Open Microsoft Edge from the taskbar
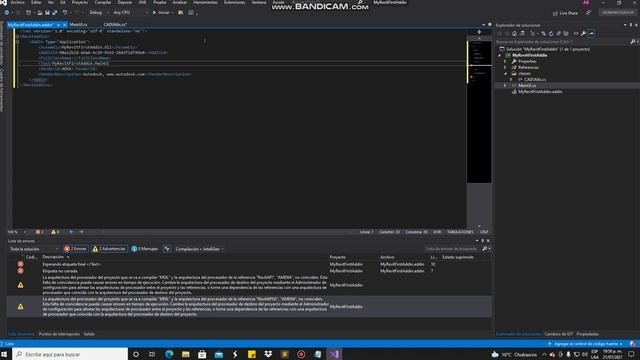 click(x=169, y=354)
